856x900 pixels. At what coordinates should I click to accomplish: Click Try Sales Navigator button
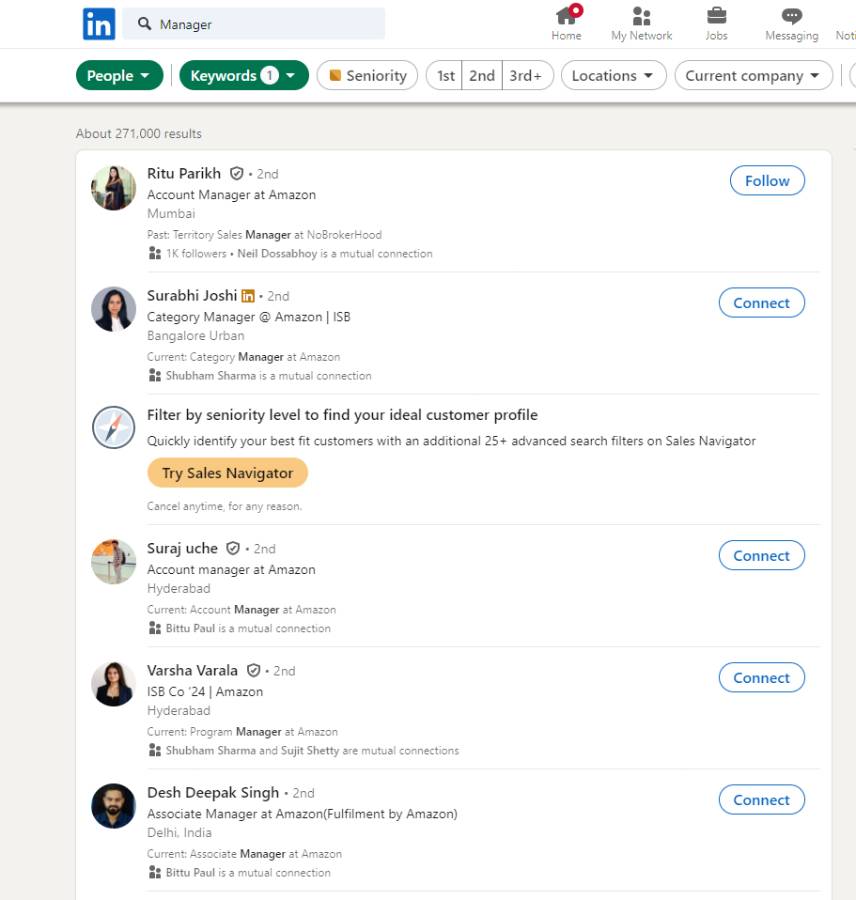coord(227,473)
